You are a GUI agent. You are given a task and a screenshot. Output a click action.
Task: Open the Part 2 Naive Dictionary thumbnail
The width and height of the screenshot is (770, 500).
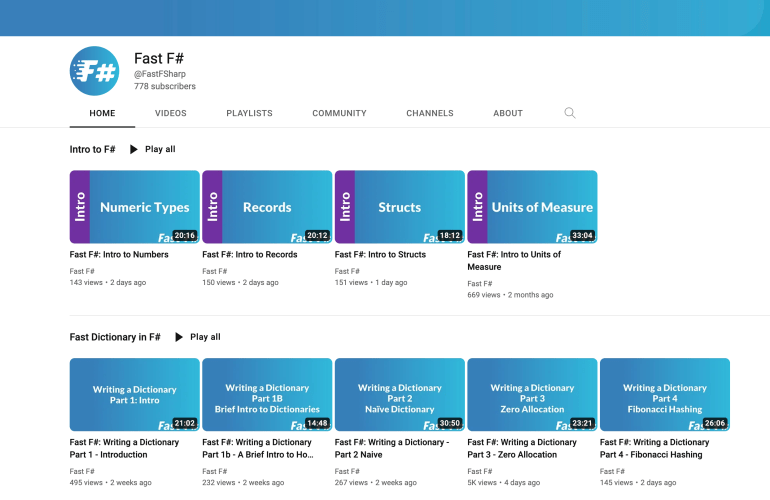[x=399, y=394]
